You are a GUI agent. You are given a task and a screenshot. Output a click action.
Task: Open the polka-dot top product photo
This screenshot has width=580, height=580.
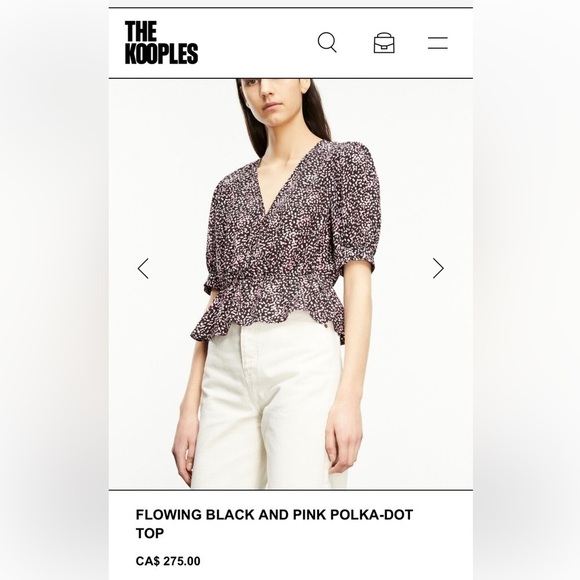(291, 284)
